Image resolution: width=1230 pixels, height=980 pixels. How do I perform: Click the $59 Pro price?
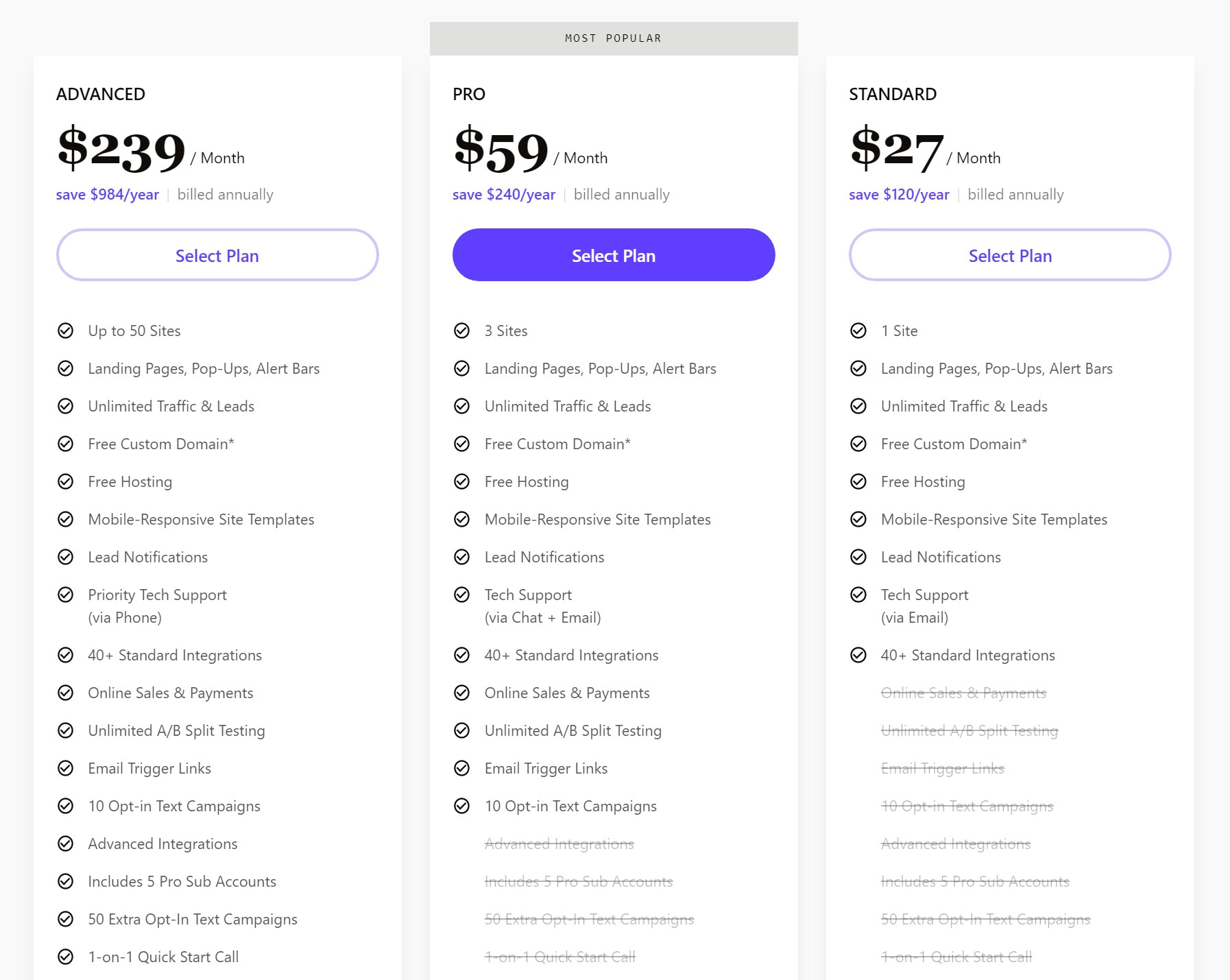pos(501,150)
